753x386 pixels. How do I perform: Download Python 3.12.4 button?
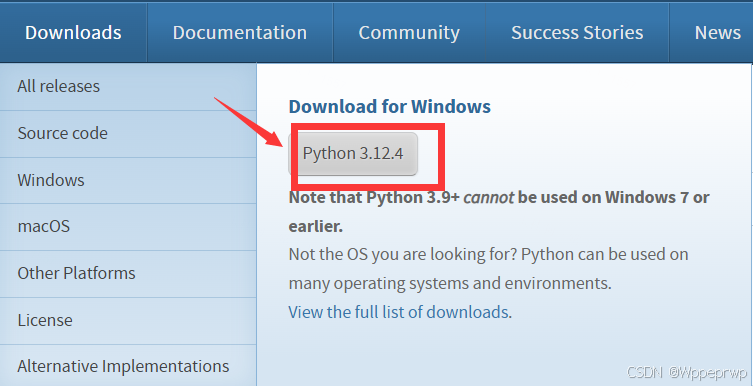pyautogui.click(x=353, y=154)
